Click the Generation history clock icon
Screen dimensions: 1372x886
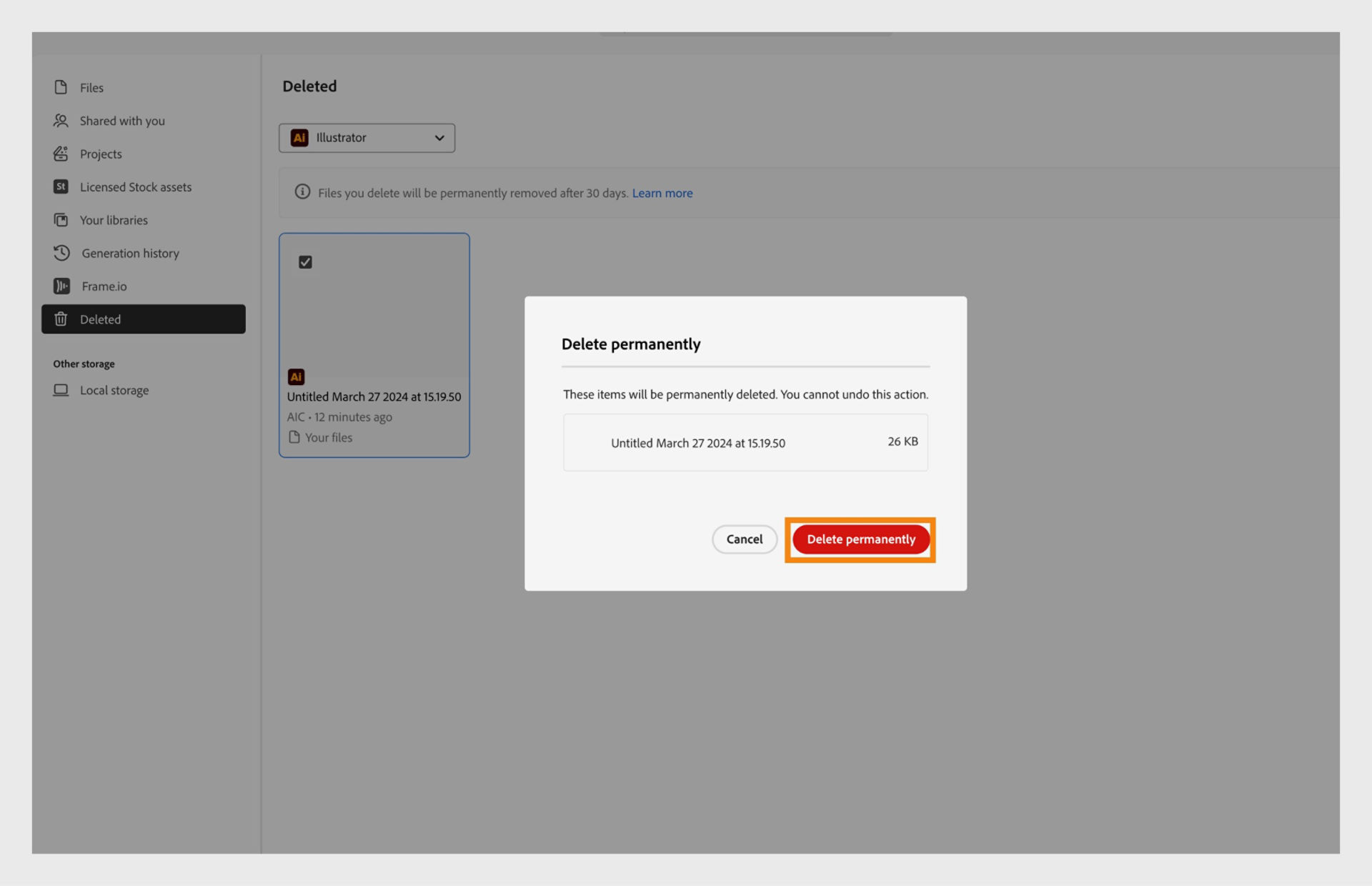(x=61, y=253)
